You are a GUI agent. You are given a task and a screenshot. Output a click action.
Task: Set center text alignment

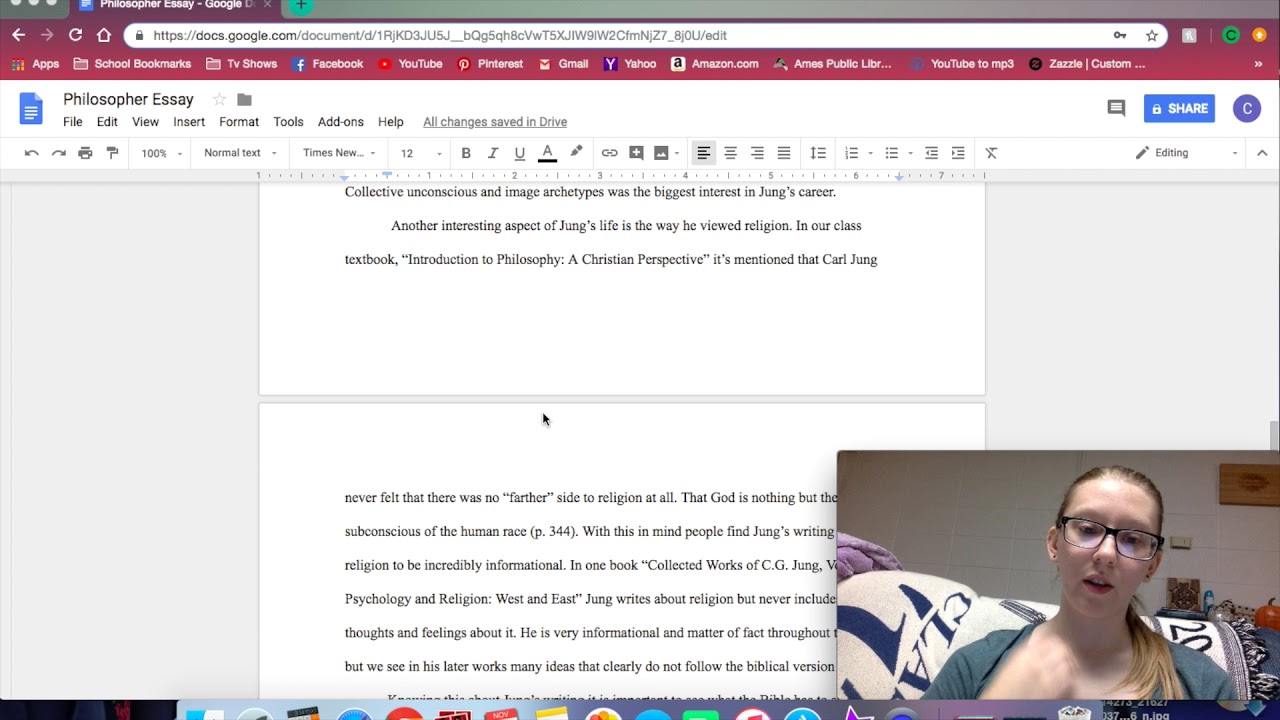[x=731, y=153]
